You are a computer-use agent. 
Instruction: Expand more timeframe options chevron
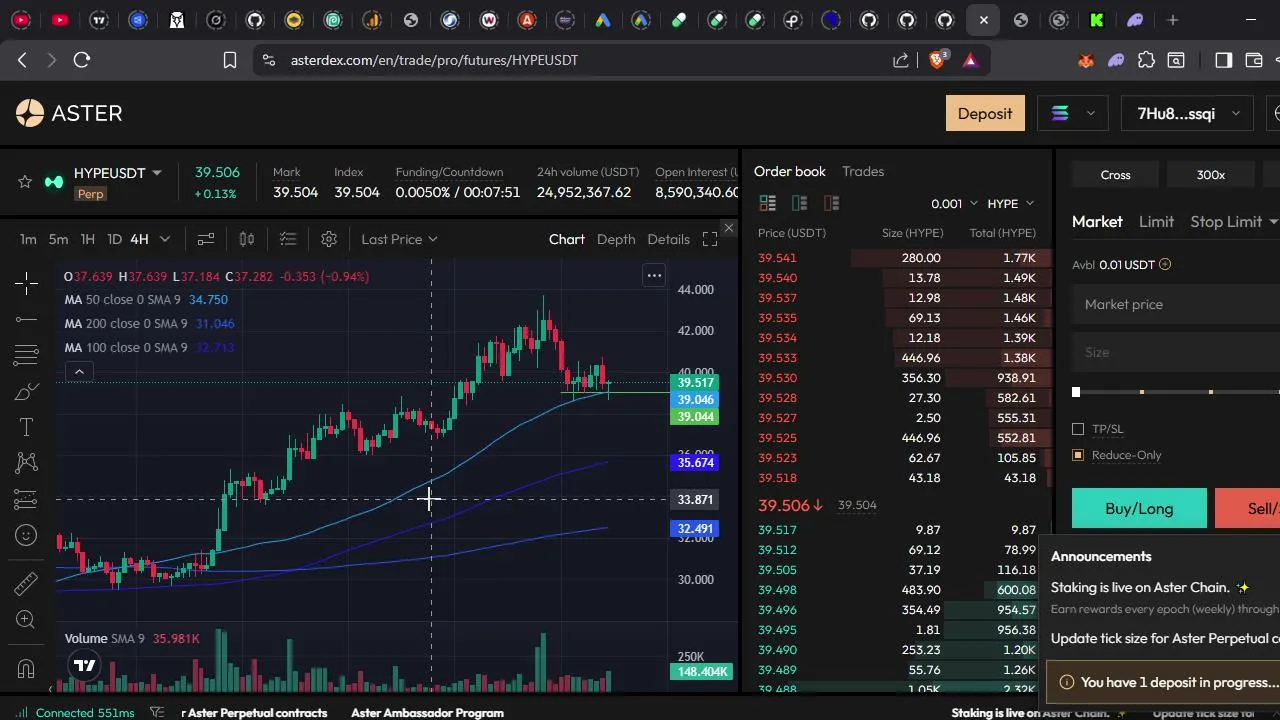coord(165,239)
